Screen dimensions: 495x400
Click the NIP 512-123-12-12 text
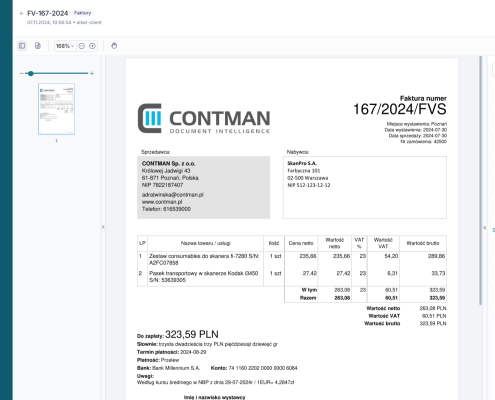click(309, 185)
